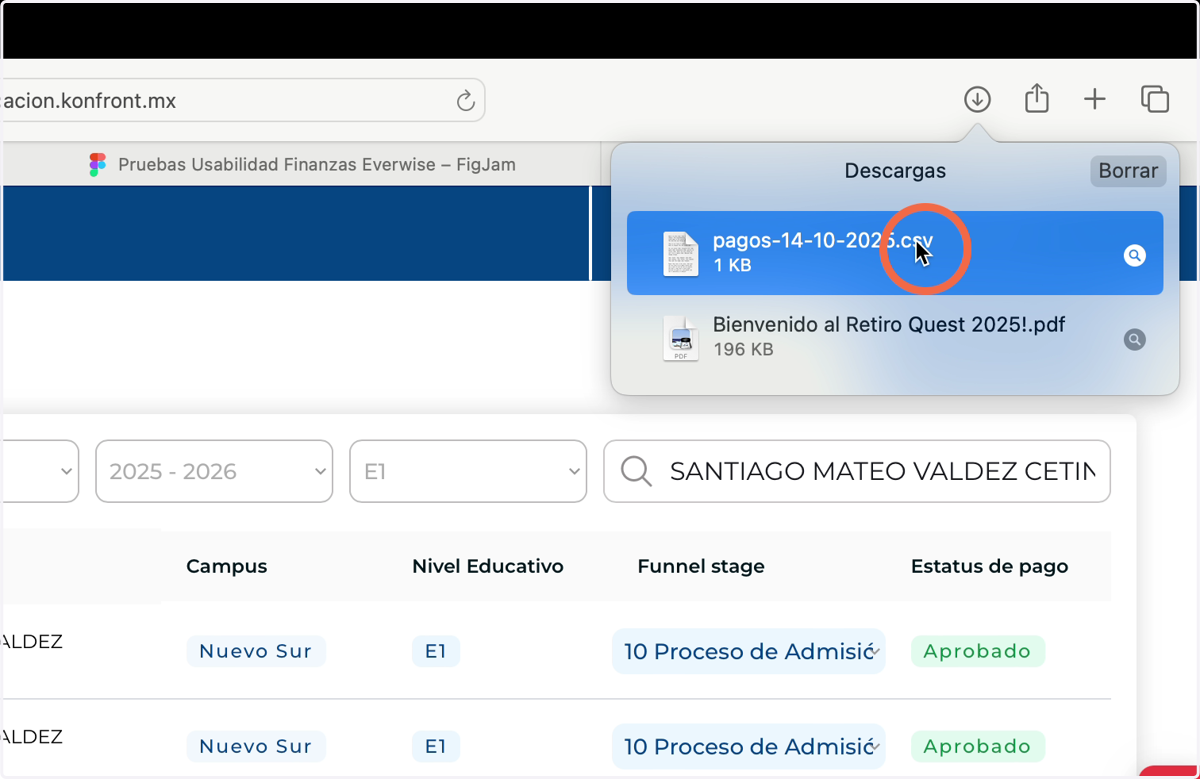Click the Descargas popover title
This screenshot has height=779, width=1200.
click(x=895, y=171)
